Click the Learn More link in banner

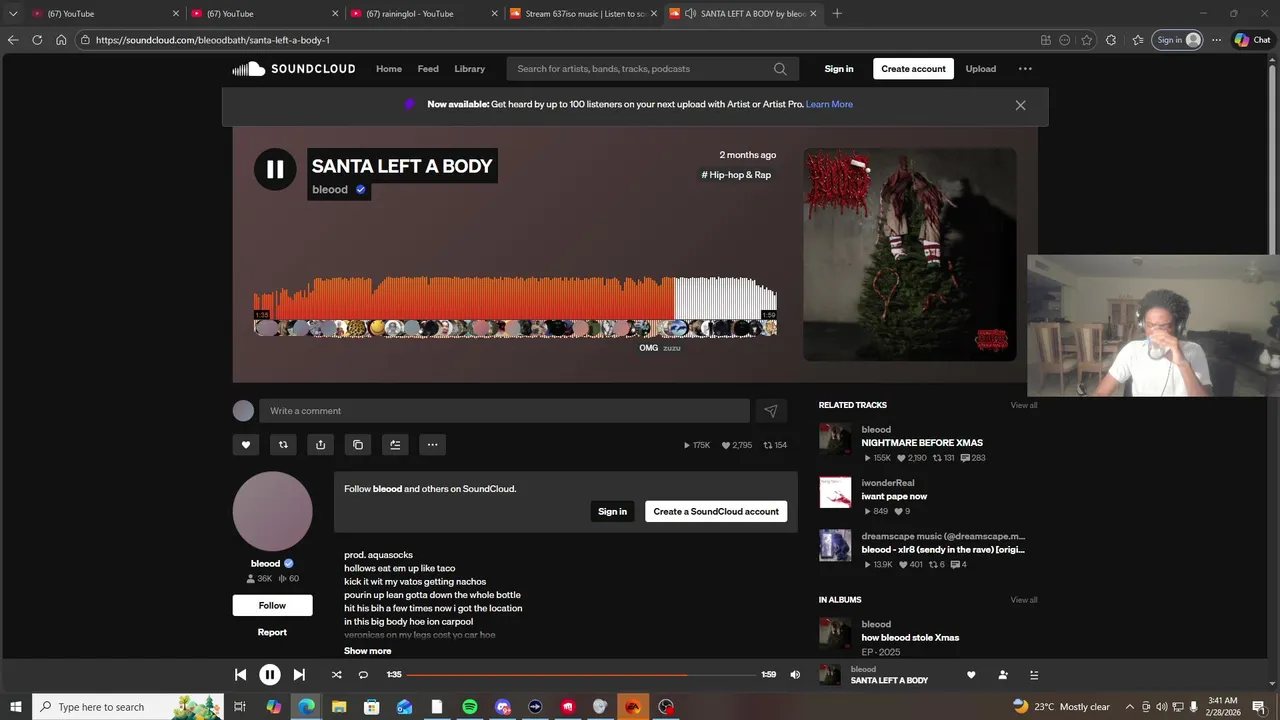[x=829, y=104]
